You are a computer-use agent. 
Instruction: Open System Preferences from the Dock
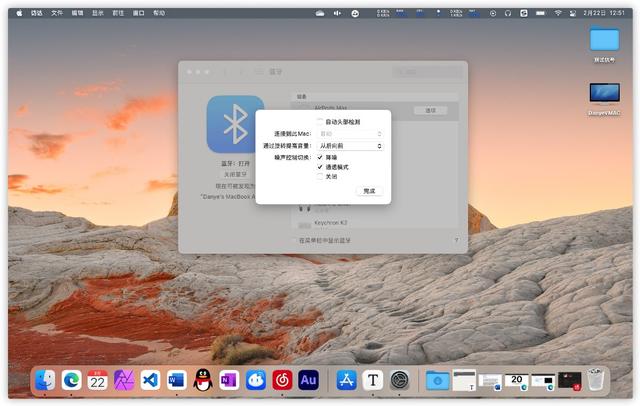tap(400, 380)
